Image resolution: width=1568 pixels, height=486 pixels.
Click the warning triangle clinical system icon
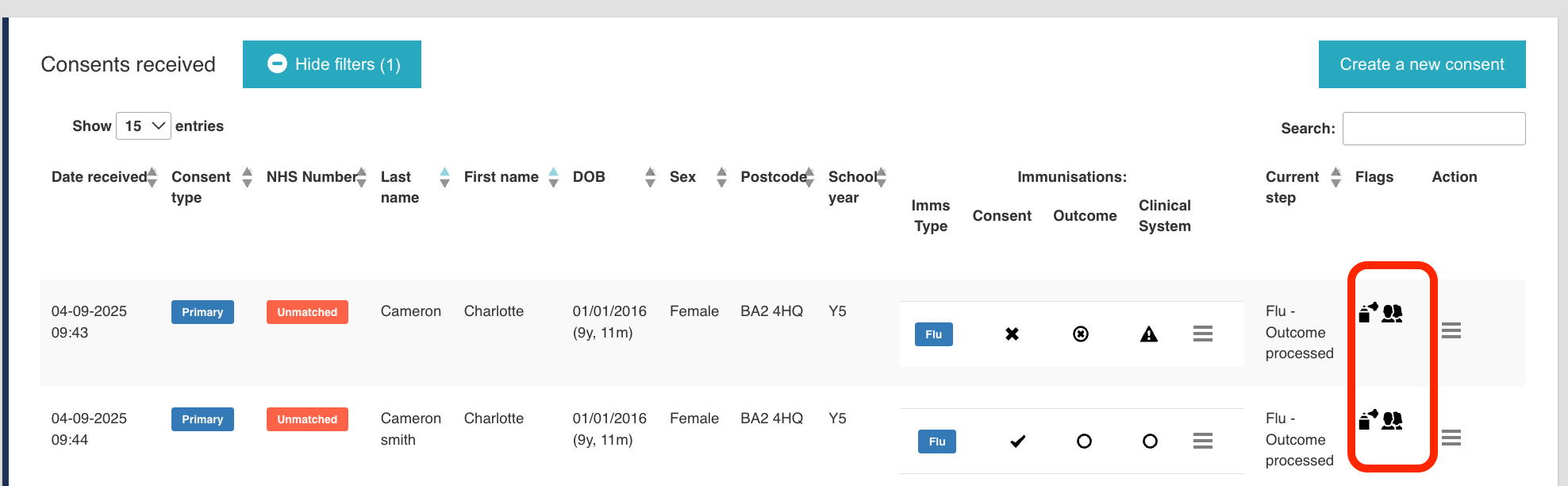coord(1148,334)
